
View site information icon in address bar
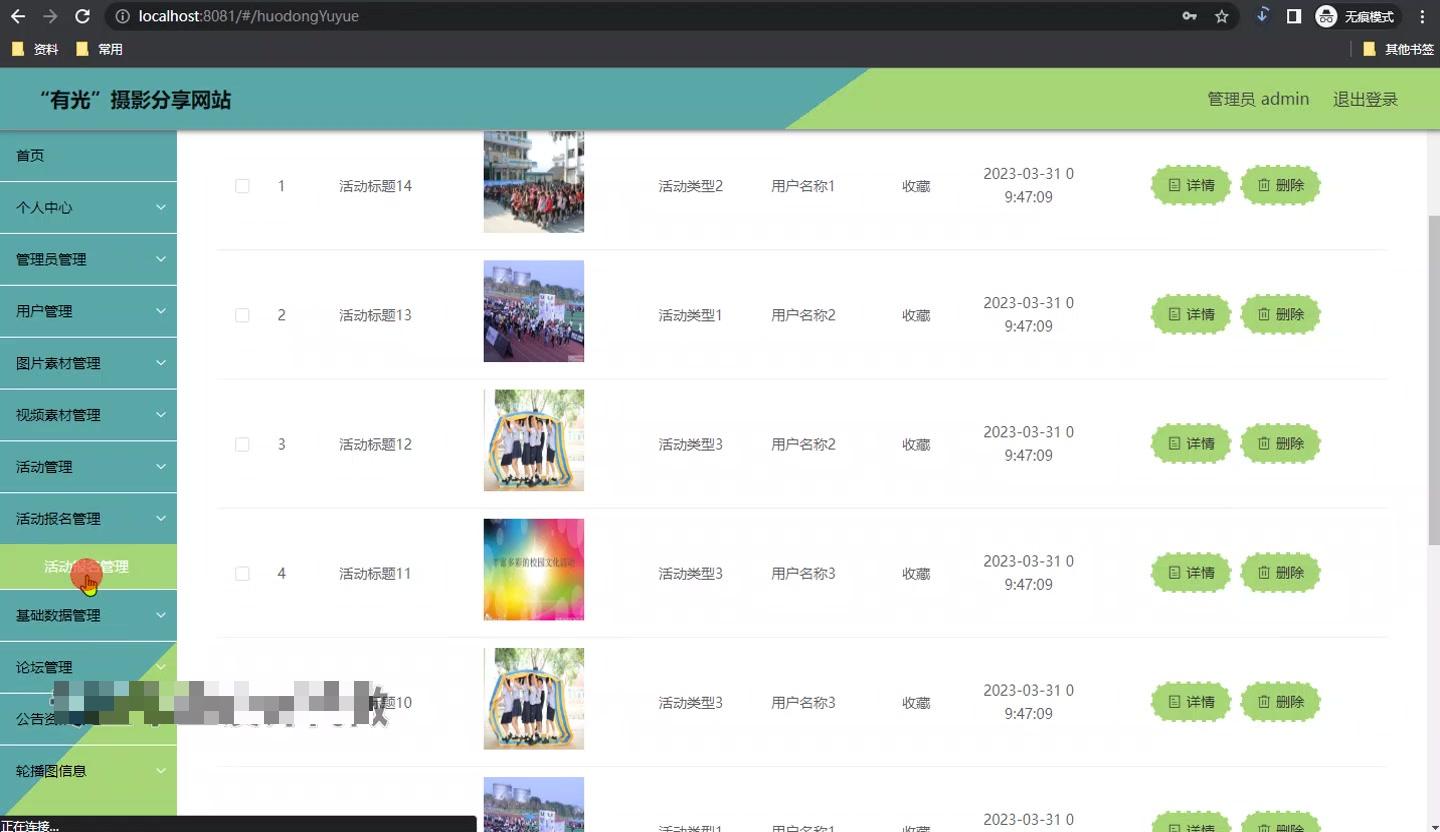(x=122, y=16)
